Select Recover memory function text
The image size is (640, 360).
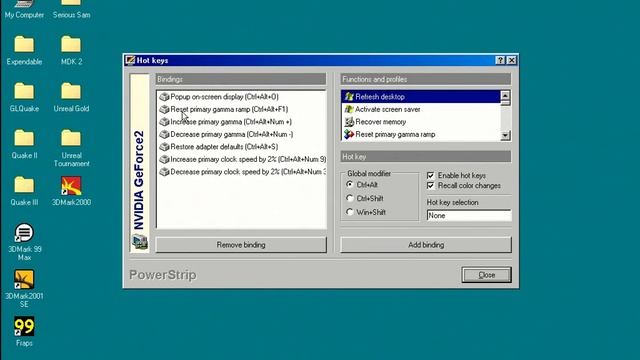coord(380,122)
